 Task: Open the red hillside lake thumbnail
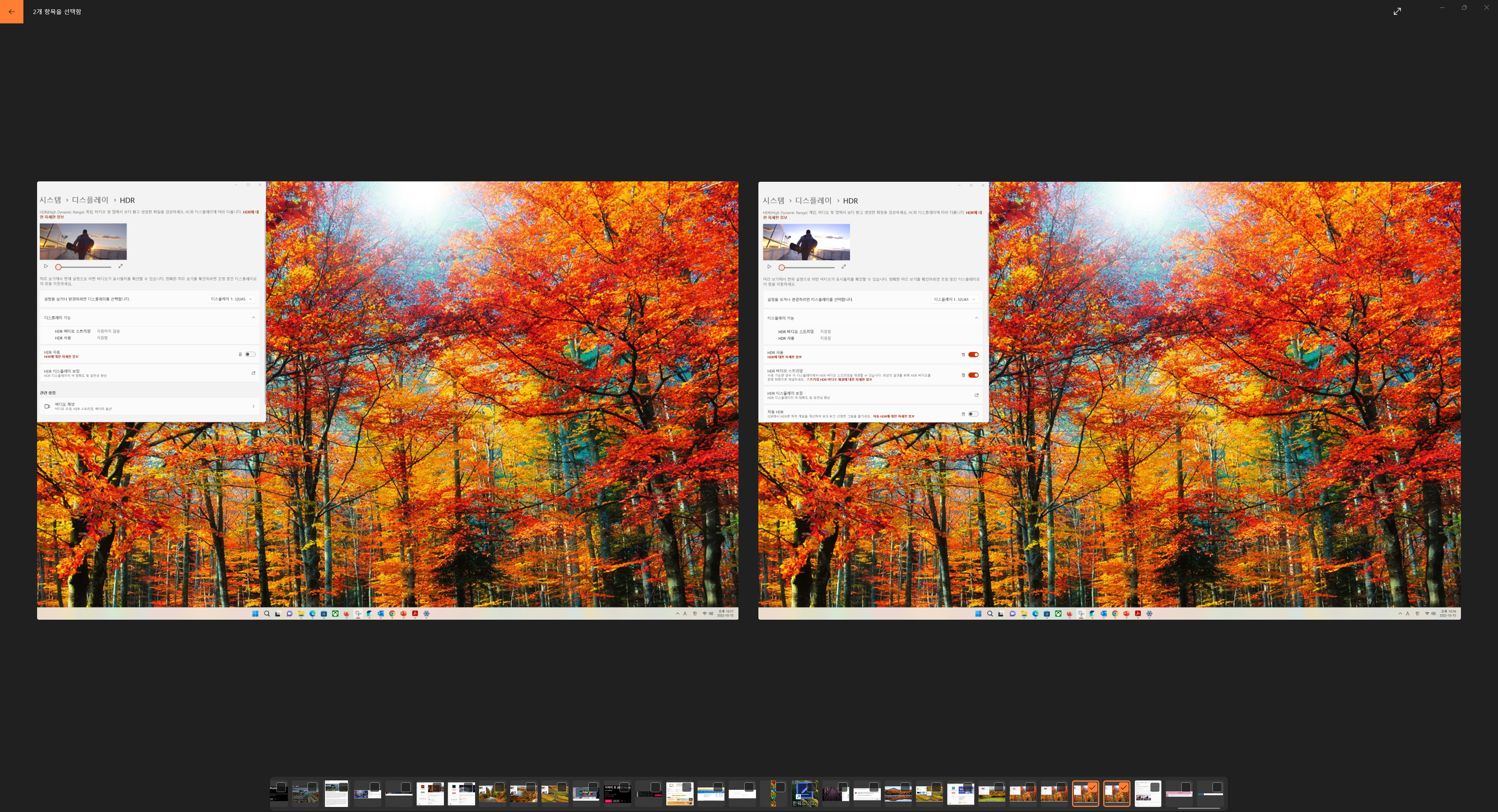point(524,794)
